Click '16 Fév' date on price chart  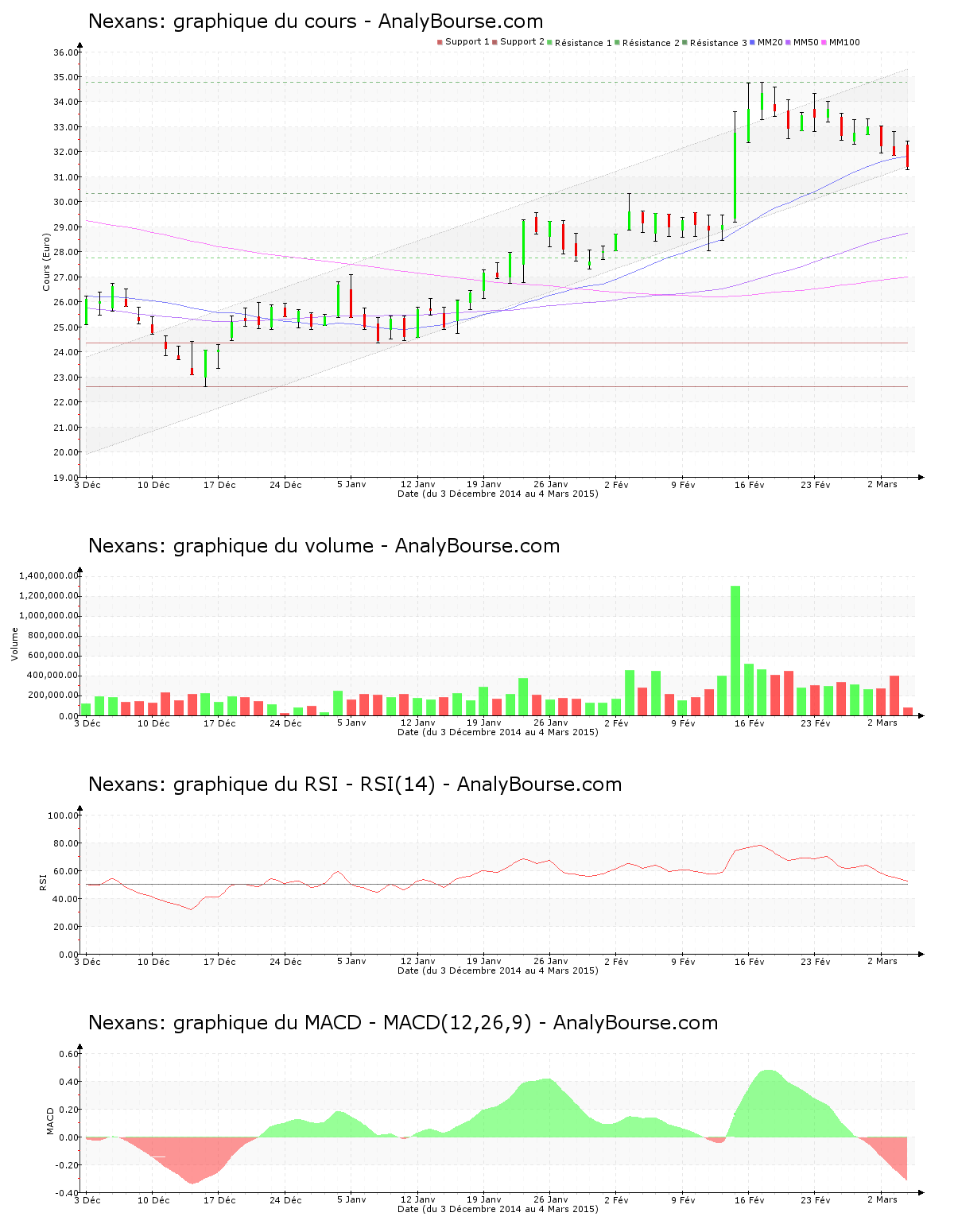coord(749,485)
